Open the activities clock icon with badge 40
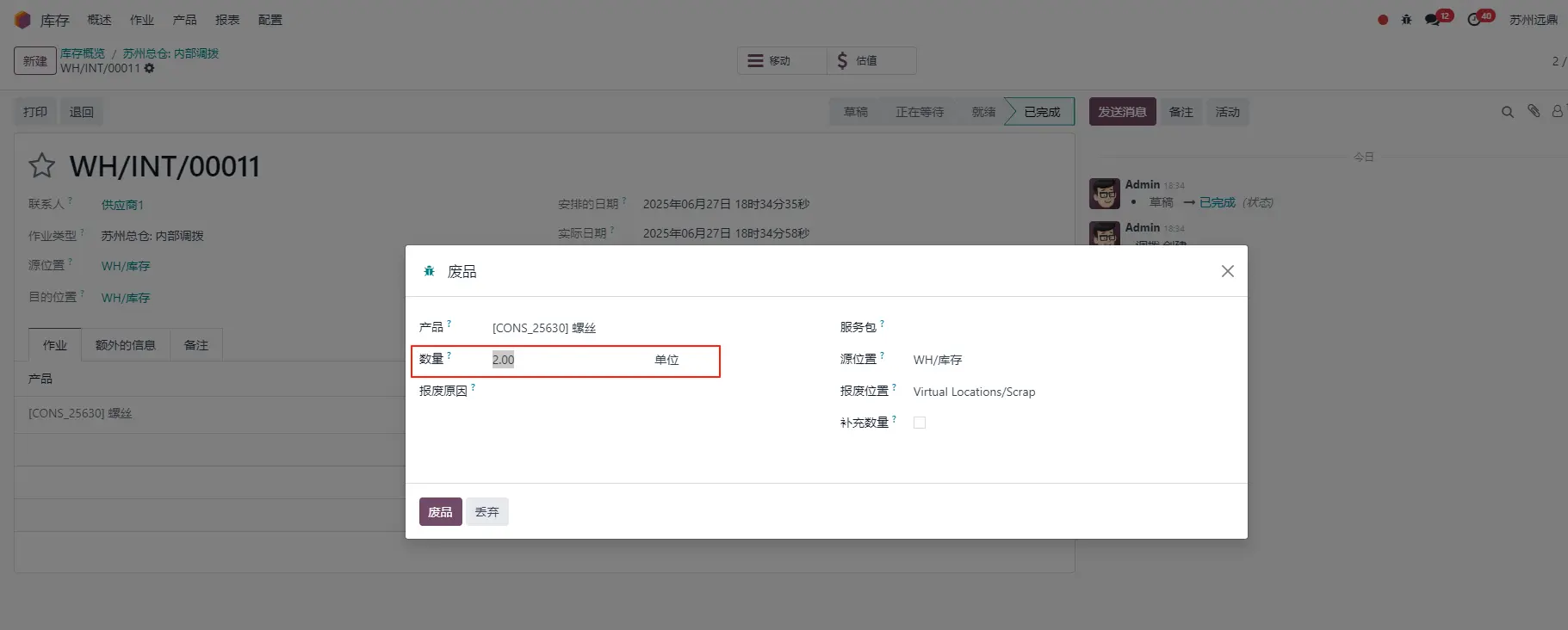The width and height of the screenshot is (1568, 630). (x=1479, y=18)
